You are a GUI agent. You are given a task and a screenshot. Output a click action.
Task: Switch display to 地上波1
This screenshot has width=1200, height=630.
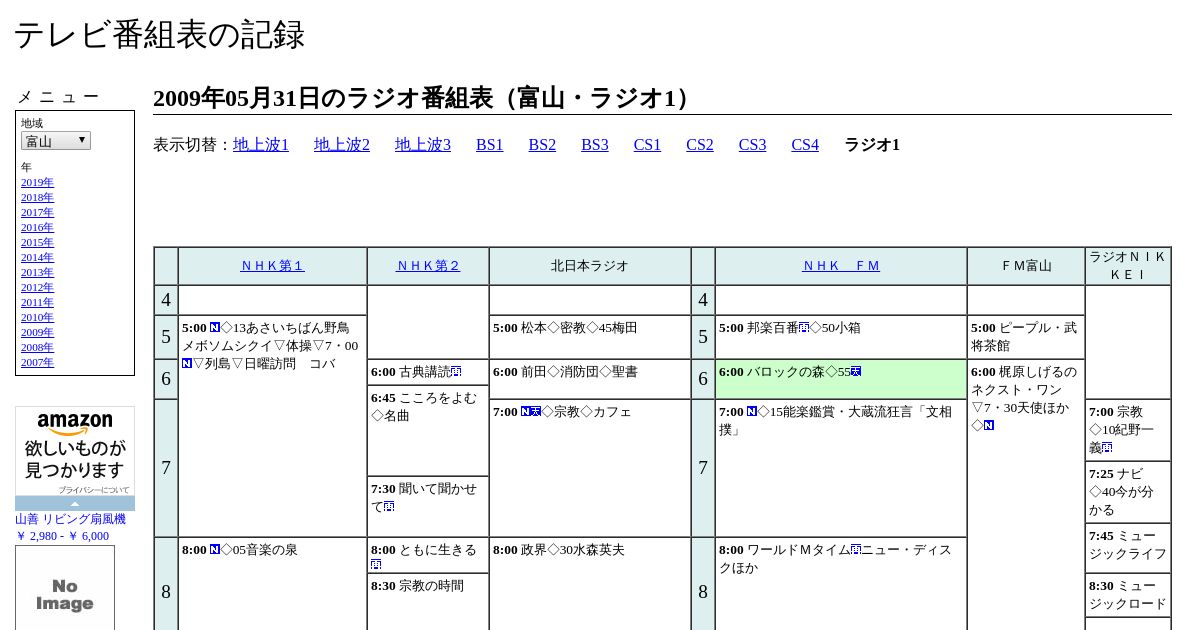[x=261, y=145]
